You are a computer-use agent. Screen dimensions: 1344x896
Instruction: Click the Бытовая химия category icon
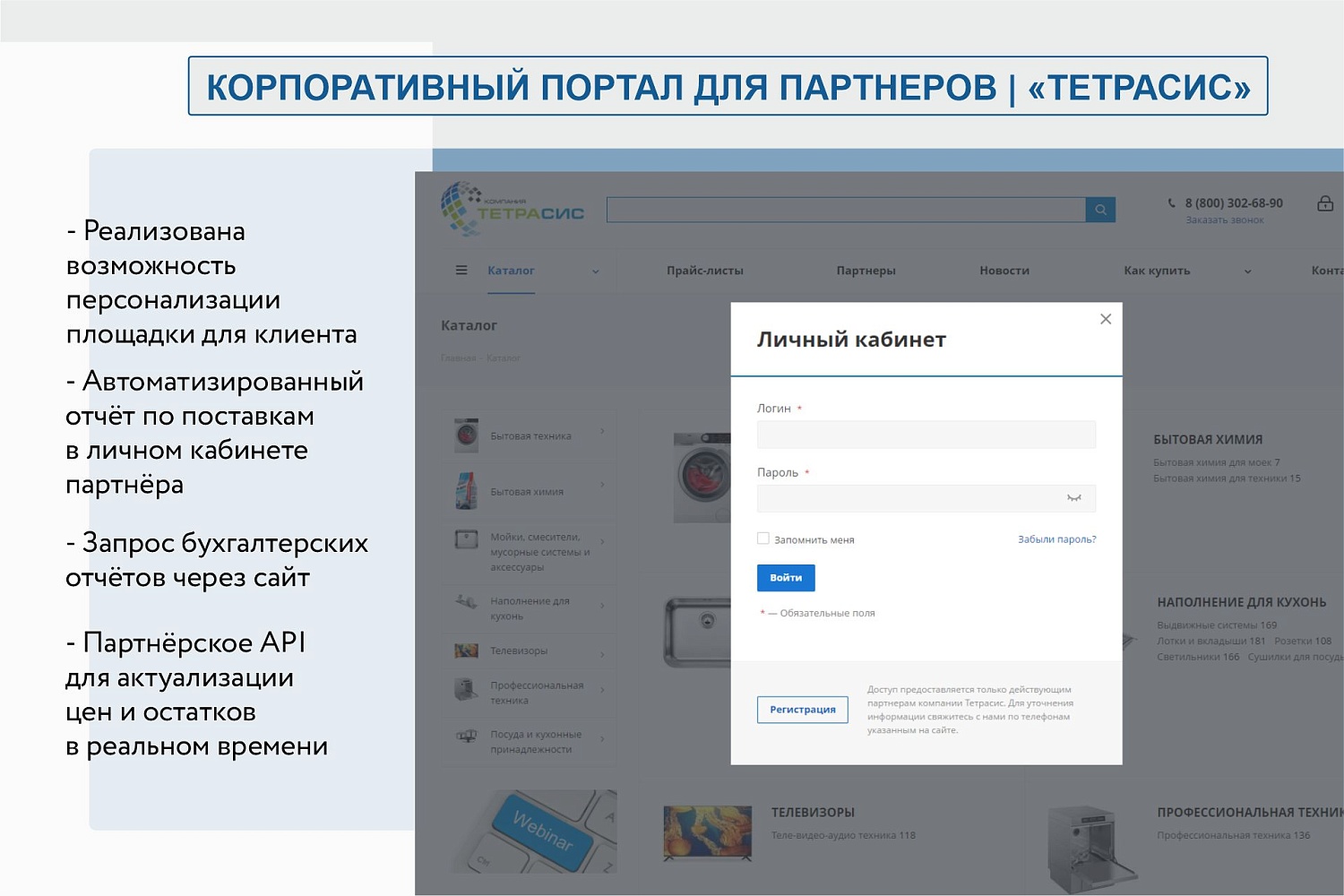point(466,491)
